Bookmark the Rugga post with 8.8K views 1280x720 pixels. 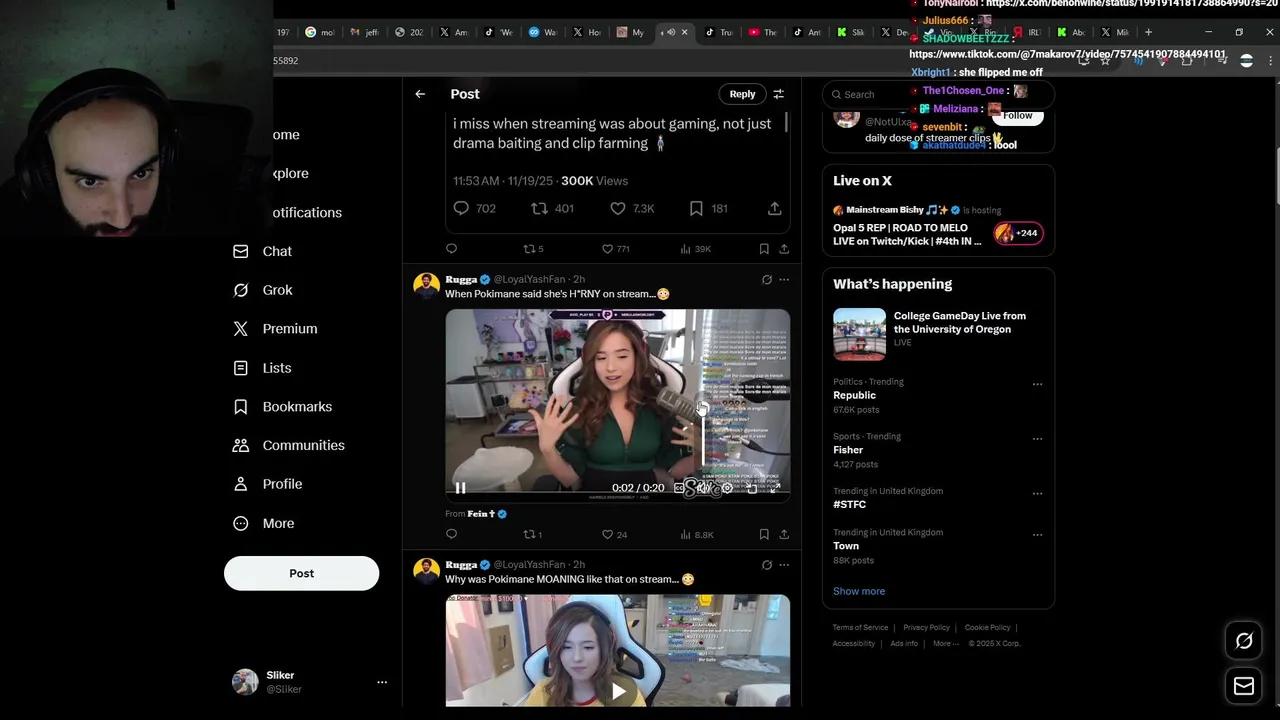pyautogui.click(x=764, y=535)
